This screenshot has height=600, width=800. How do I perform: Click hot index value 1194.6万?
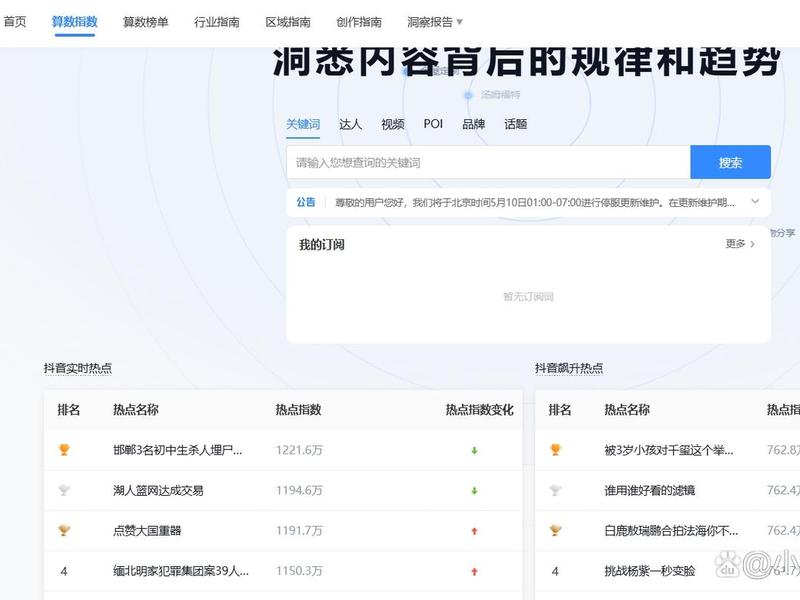[x=299, y=490]
